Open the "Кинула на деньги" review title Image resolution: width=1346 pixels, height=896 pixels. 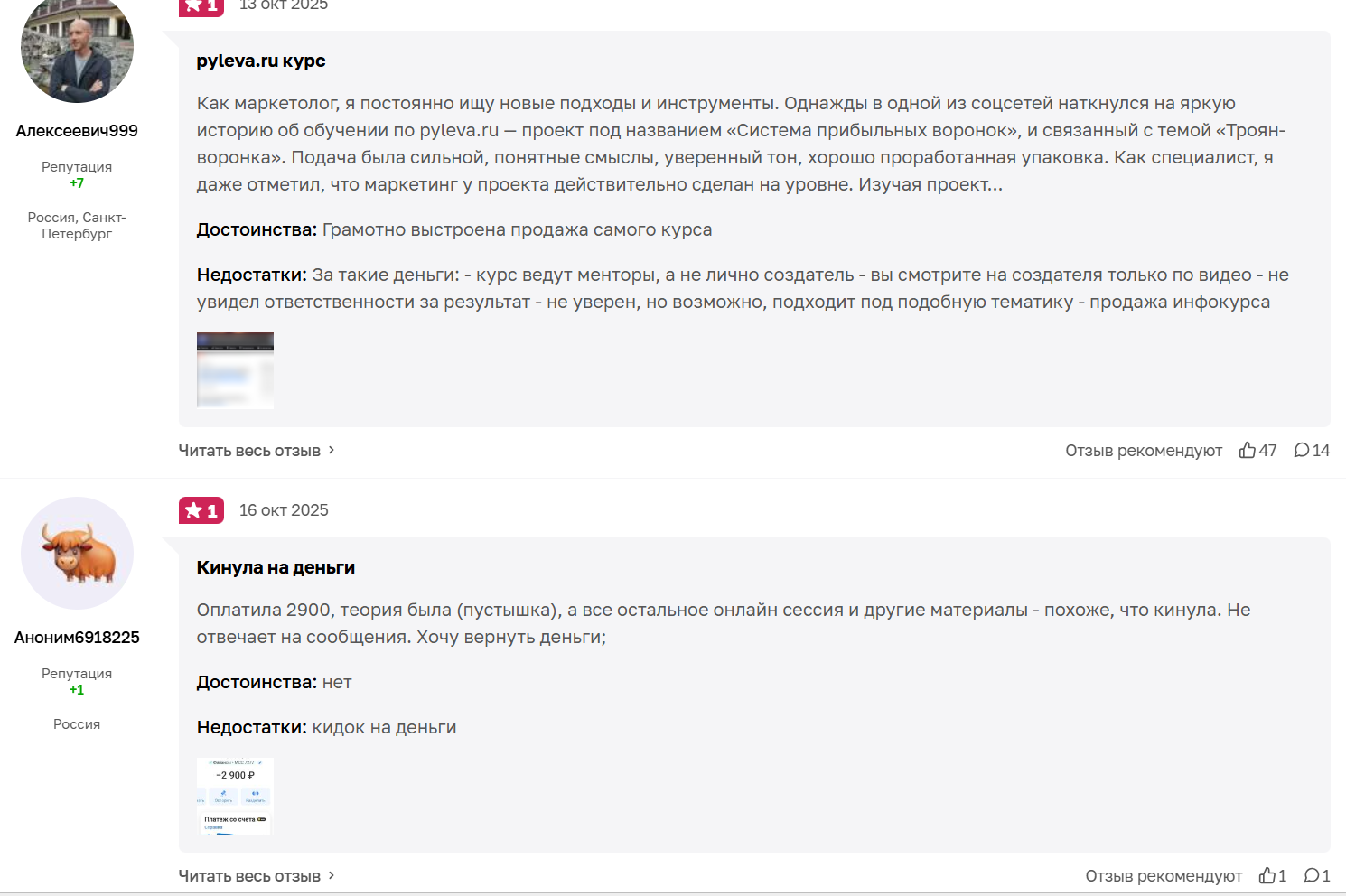(276, 567)
